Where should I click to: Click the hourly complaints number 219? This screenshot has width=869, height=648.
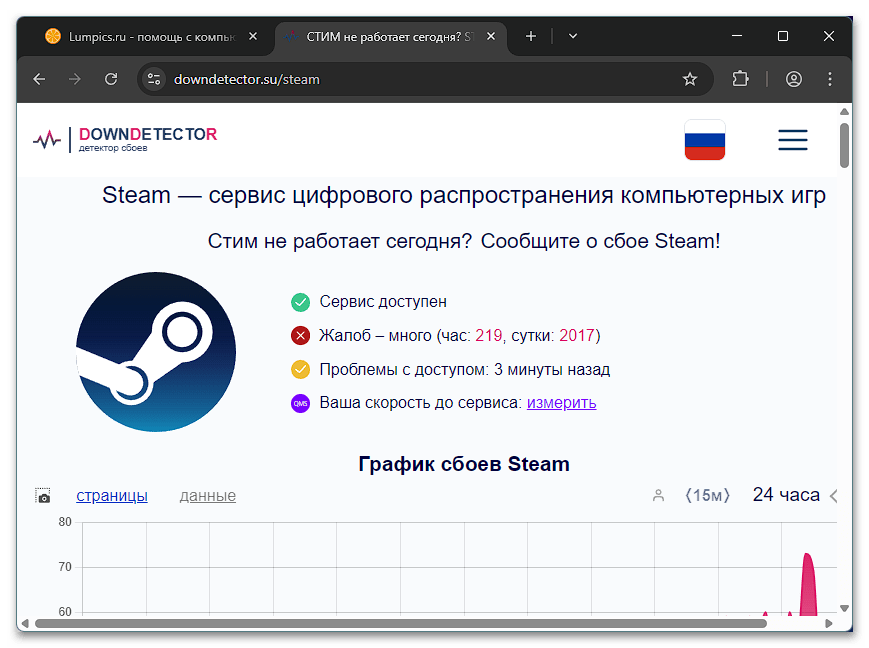click(x=489, y=335)
